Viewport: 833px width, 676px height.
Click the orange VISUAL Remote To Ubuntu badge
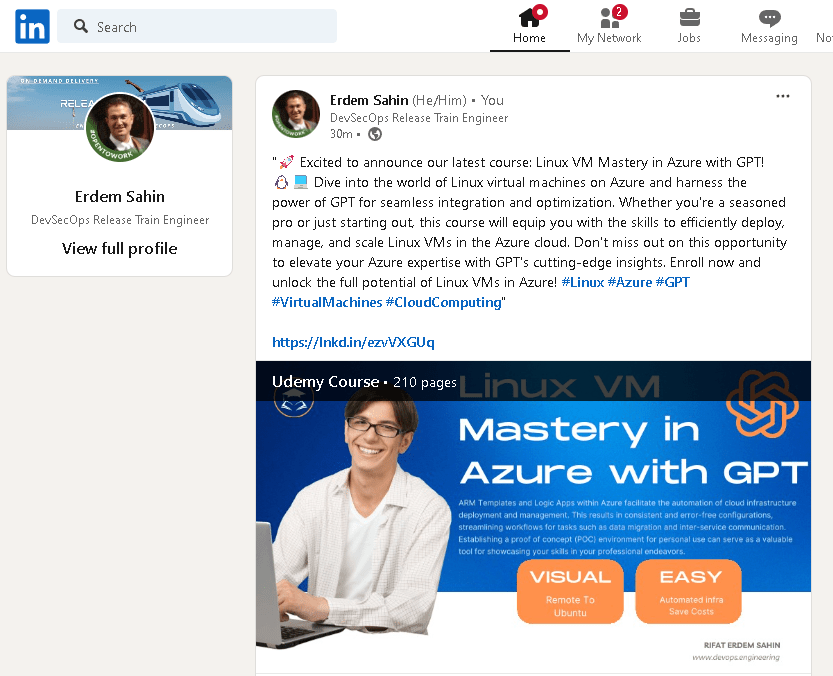(x=570, y=591)
